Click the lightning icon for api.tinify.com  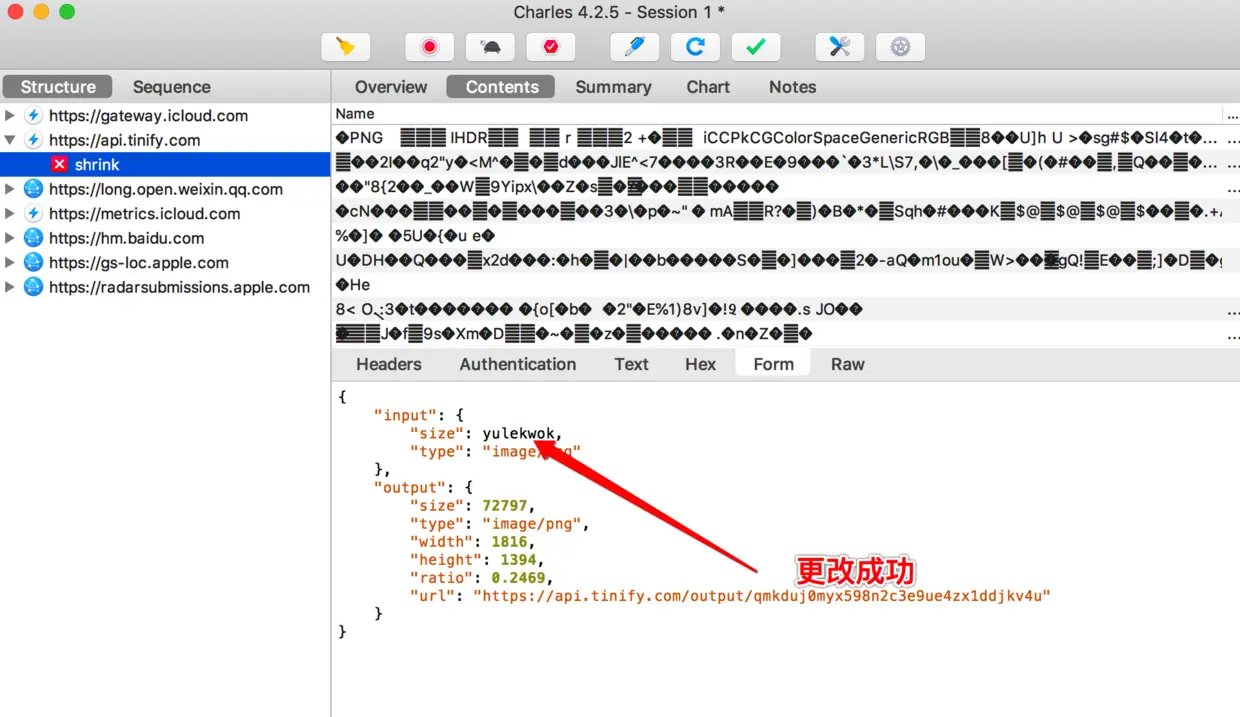point(33,140)
